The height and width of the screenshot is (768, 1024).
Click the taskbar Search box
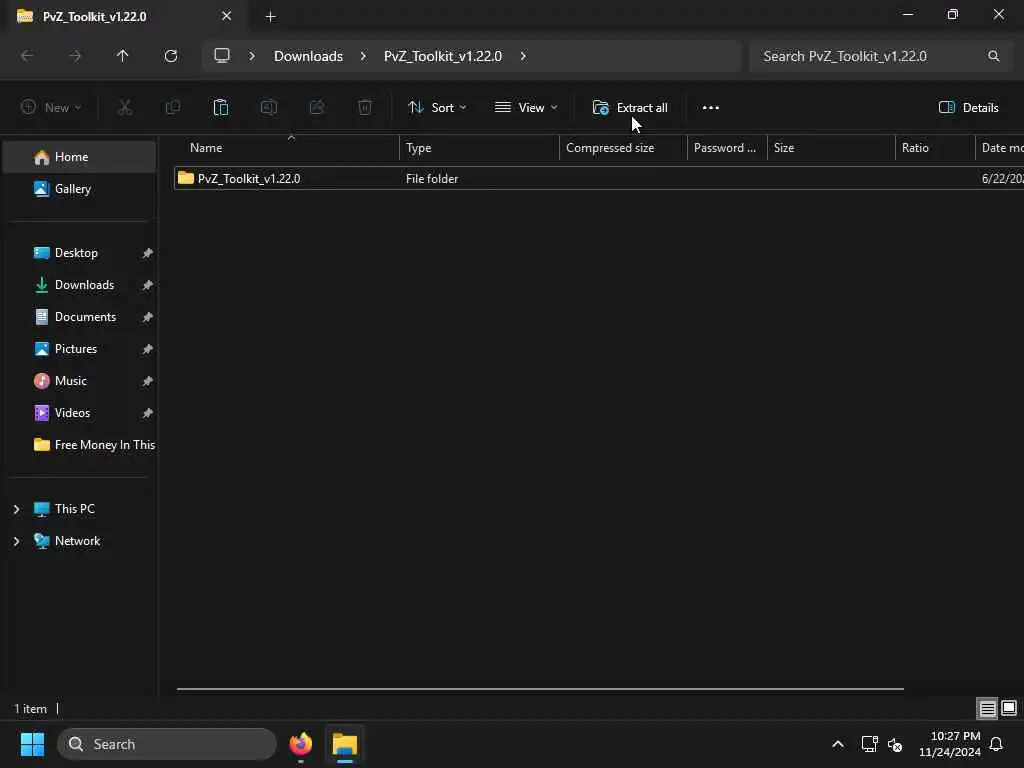click(x=167, y=744)
